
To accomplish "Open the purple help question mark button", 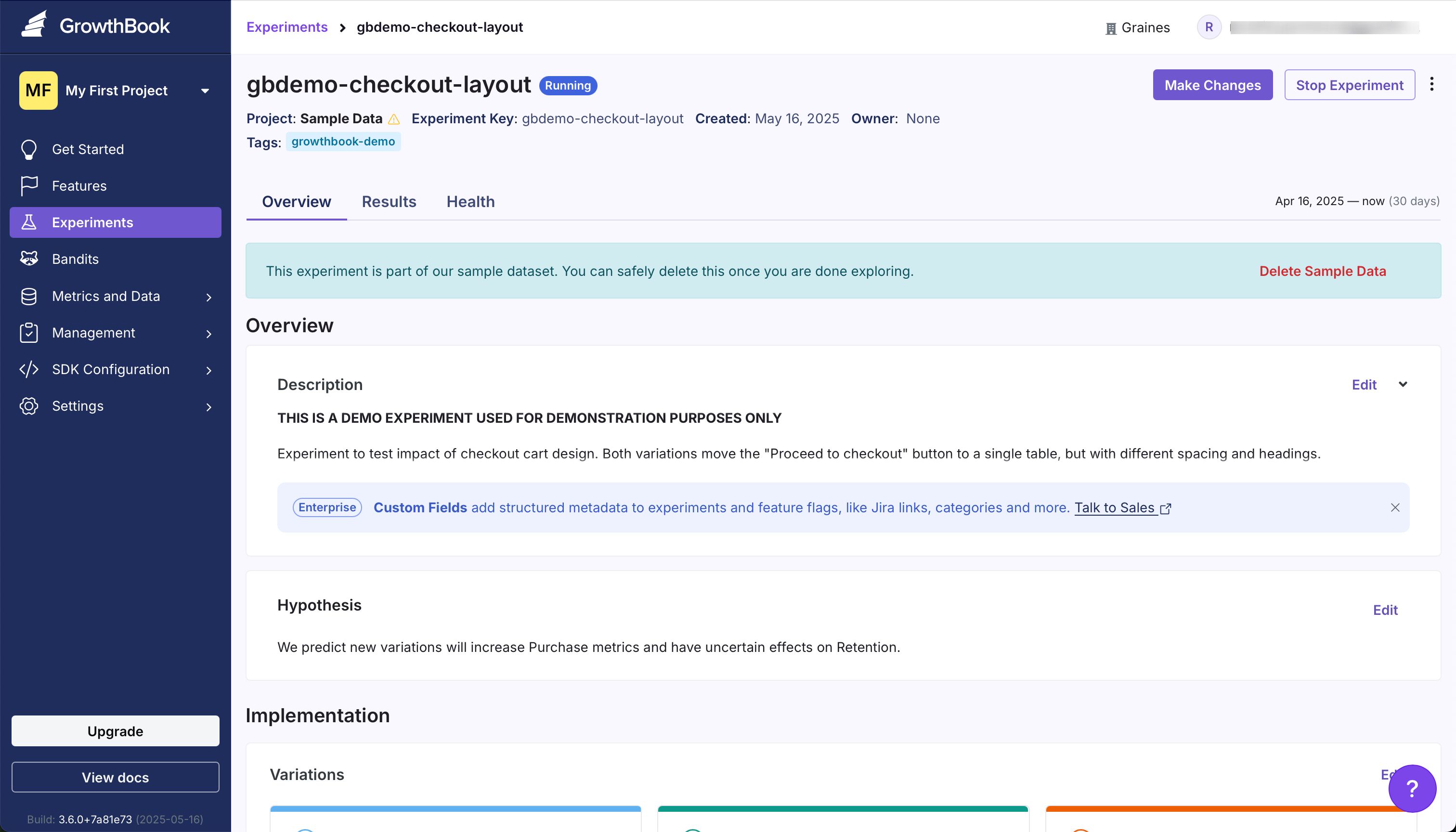I will (x=1412, y=788).
